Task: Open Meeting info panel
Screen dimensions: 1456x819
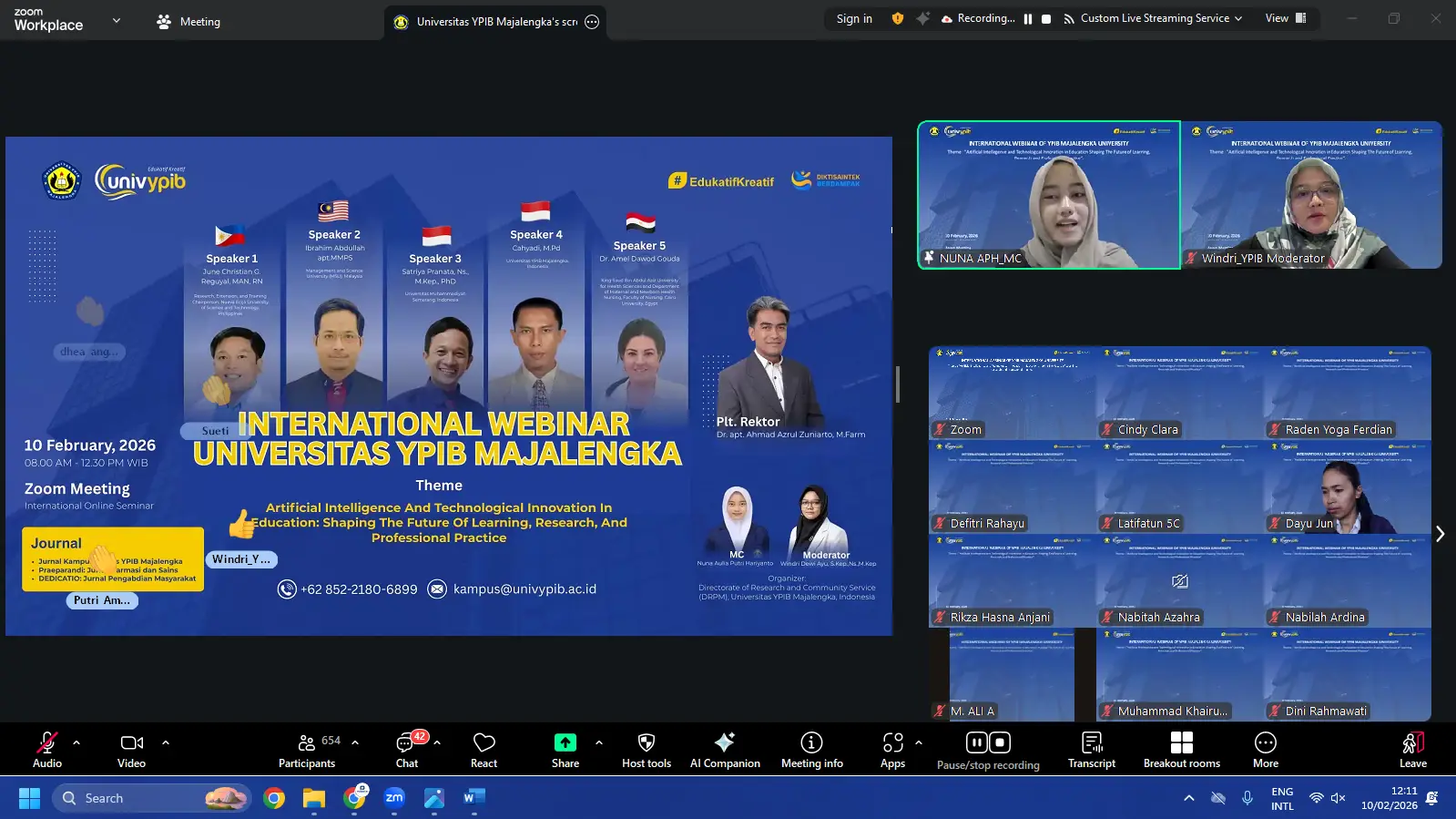Action: pyautogui.click(x=812, y=750)
